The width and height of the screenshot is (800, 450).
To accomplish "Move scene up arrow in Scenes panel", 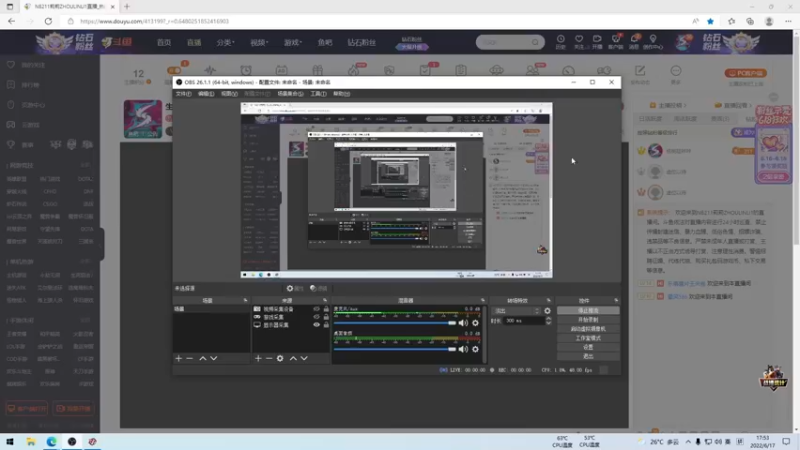I will coord(203,359).
